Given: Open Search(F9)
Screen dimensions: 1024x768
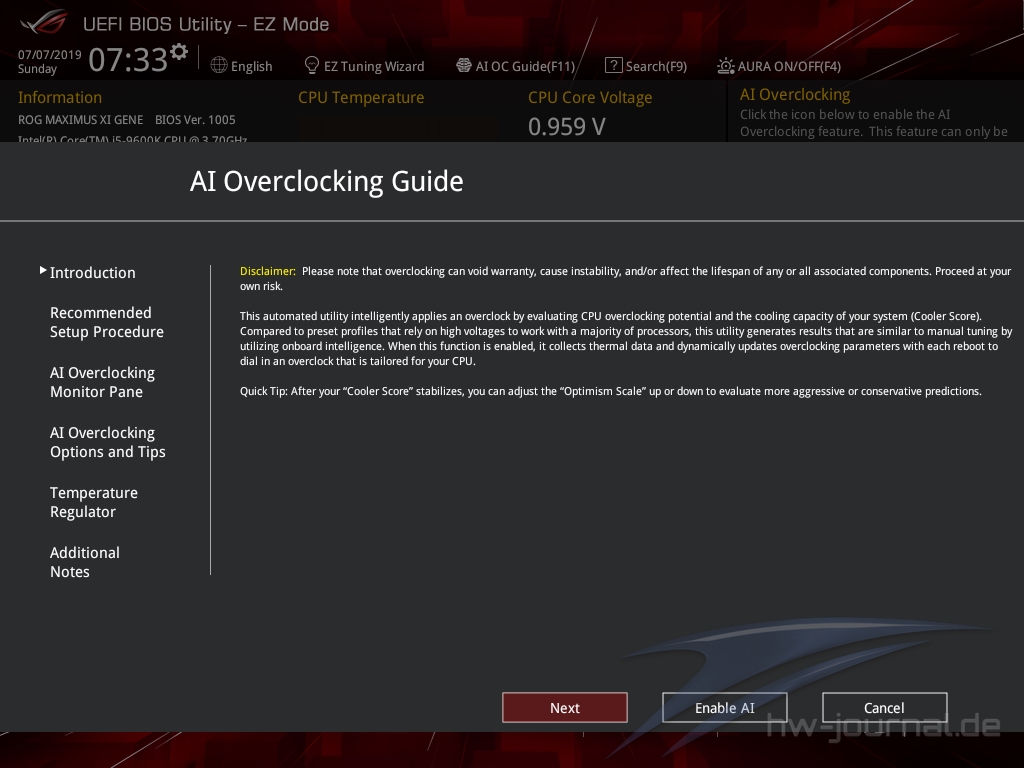Looking at the screenshot, I should (646, 66).
